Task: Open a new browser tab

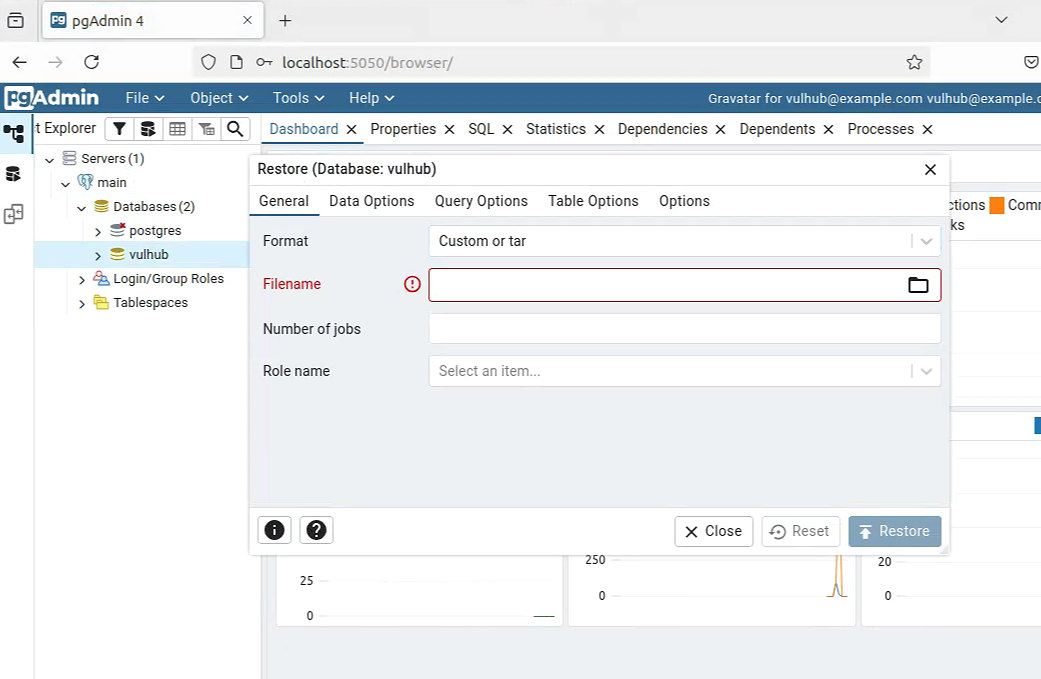Action: tap(285, 21)
